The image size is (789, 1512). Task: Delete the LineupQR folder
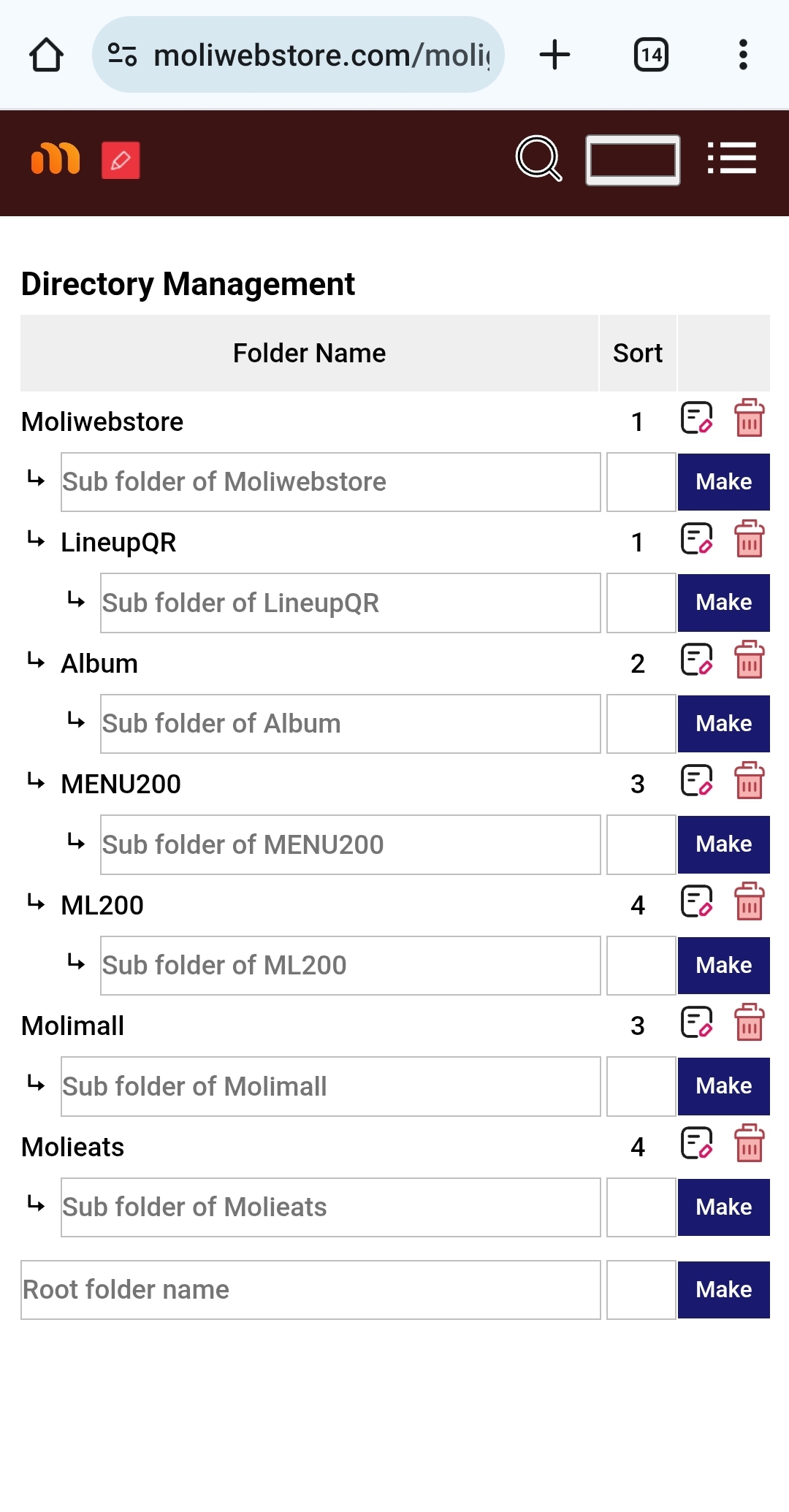tap(750, 539)
